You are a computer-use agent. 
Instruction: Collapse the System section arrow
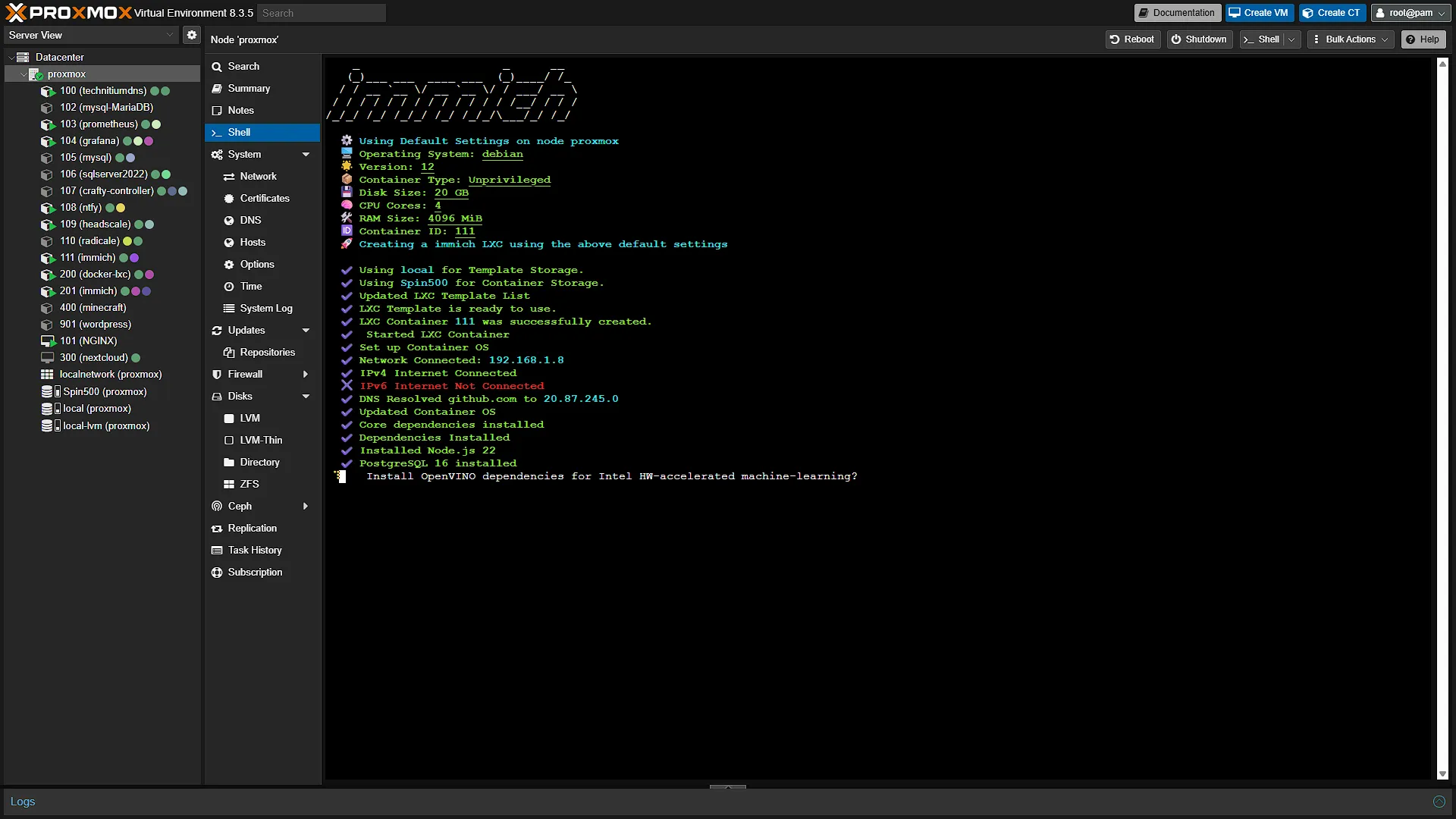click(x=306, y=155)
